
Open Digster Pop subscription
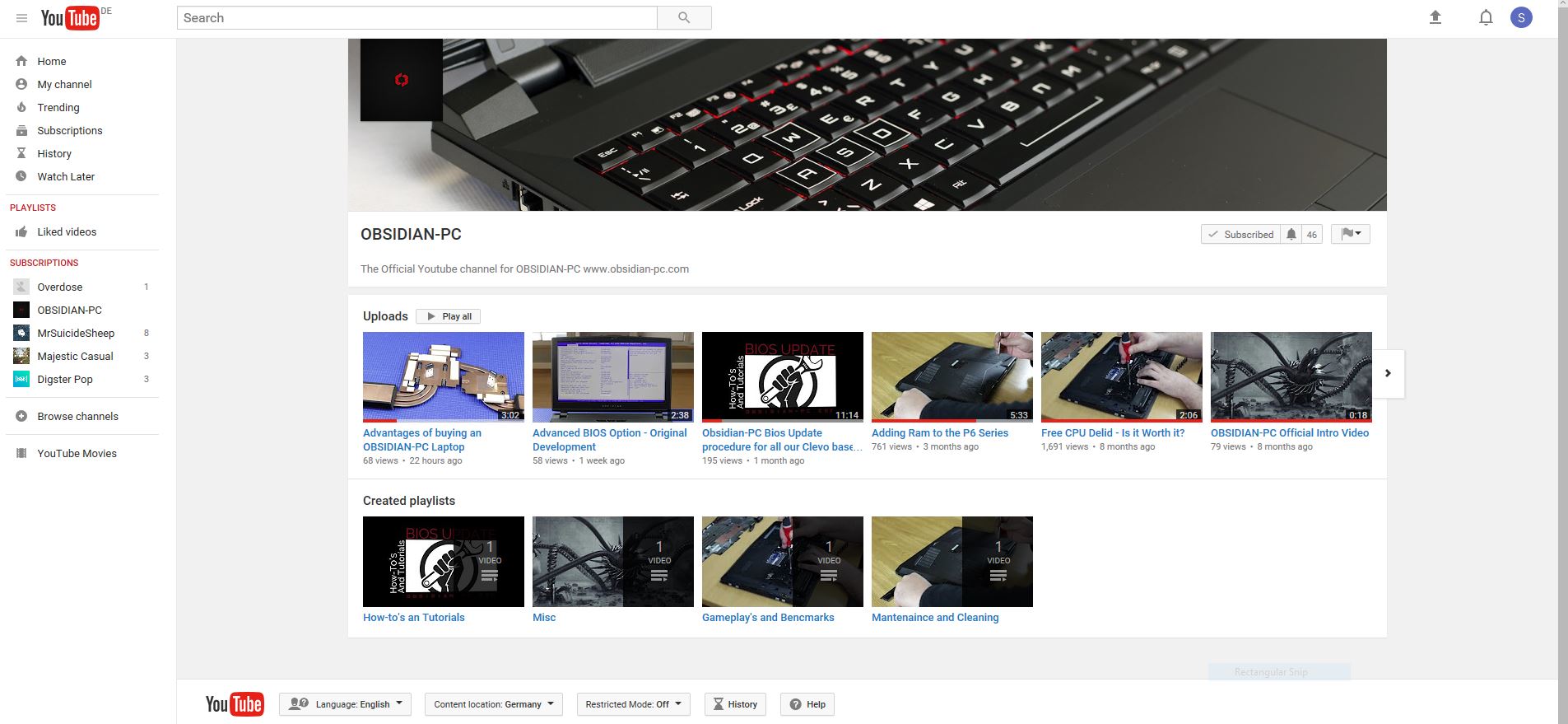coord(65,379)
